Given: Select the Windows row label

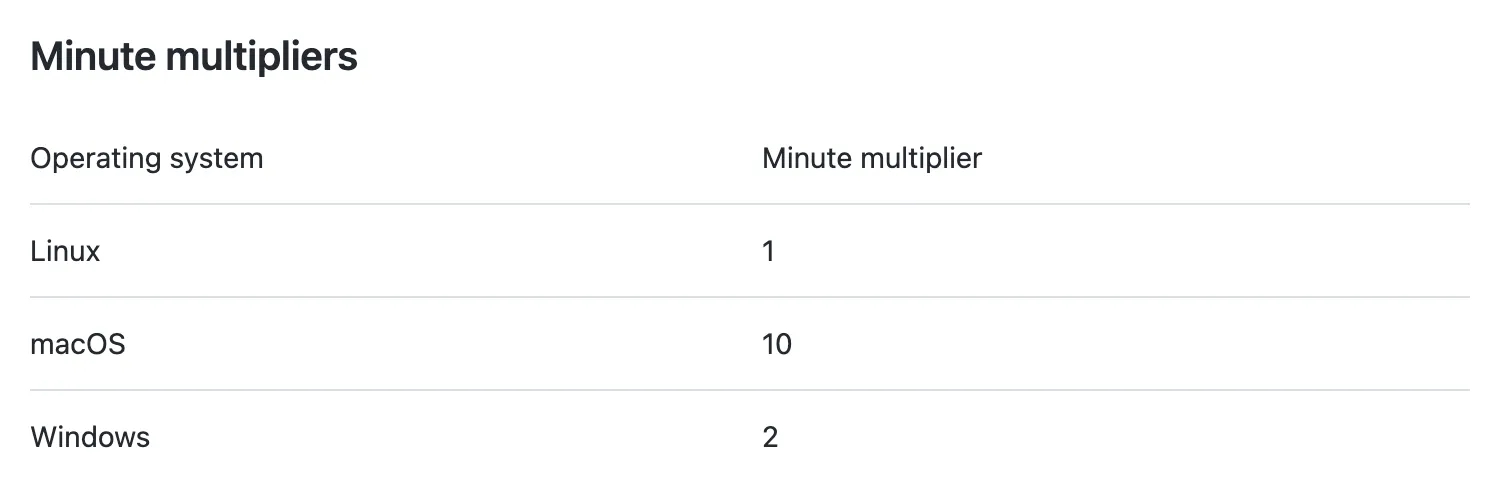Looking at the screenshot, I should point(90,437).
